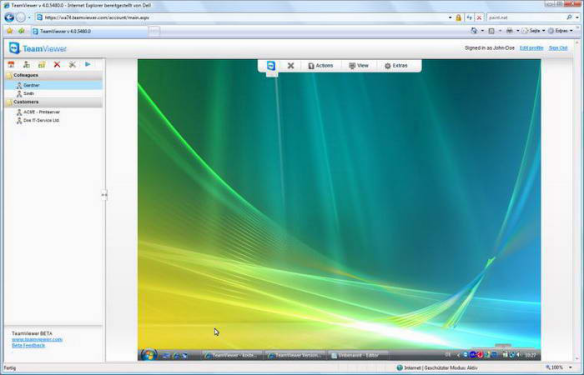The height and width of the screenshot is (375, 584).
Task: Click the browser Refresh arrows icon
Action: [469, 18]
